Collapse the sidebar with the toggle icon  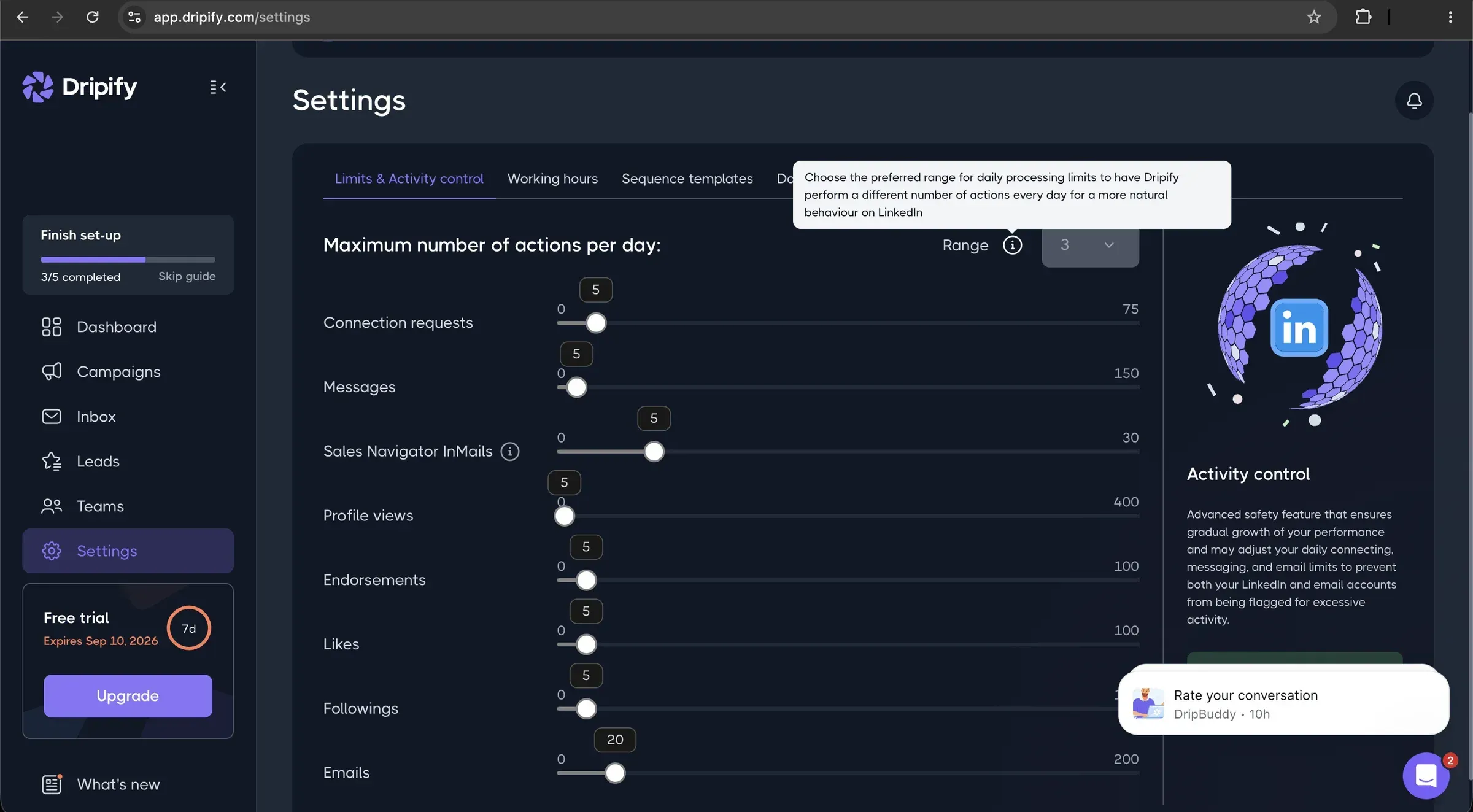coord(218,87)
